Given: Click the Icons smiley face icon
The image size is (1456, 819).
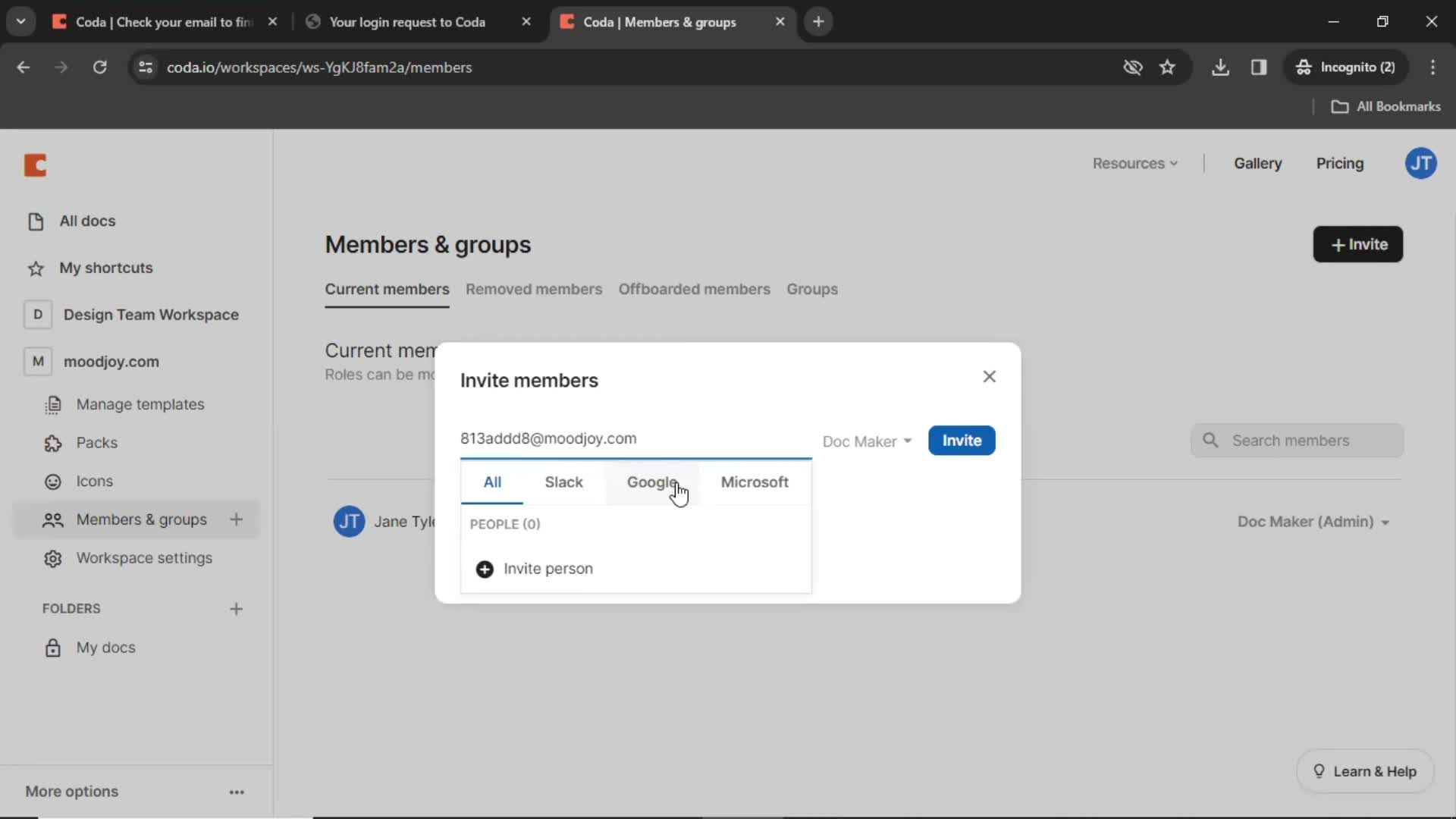Looking at the screenshot, I should 52,482.
